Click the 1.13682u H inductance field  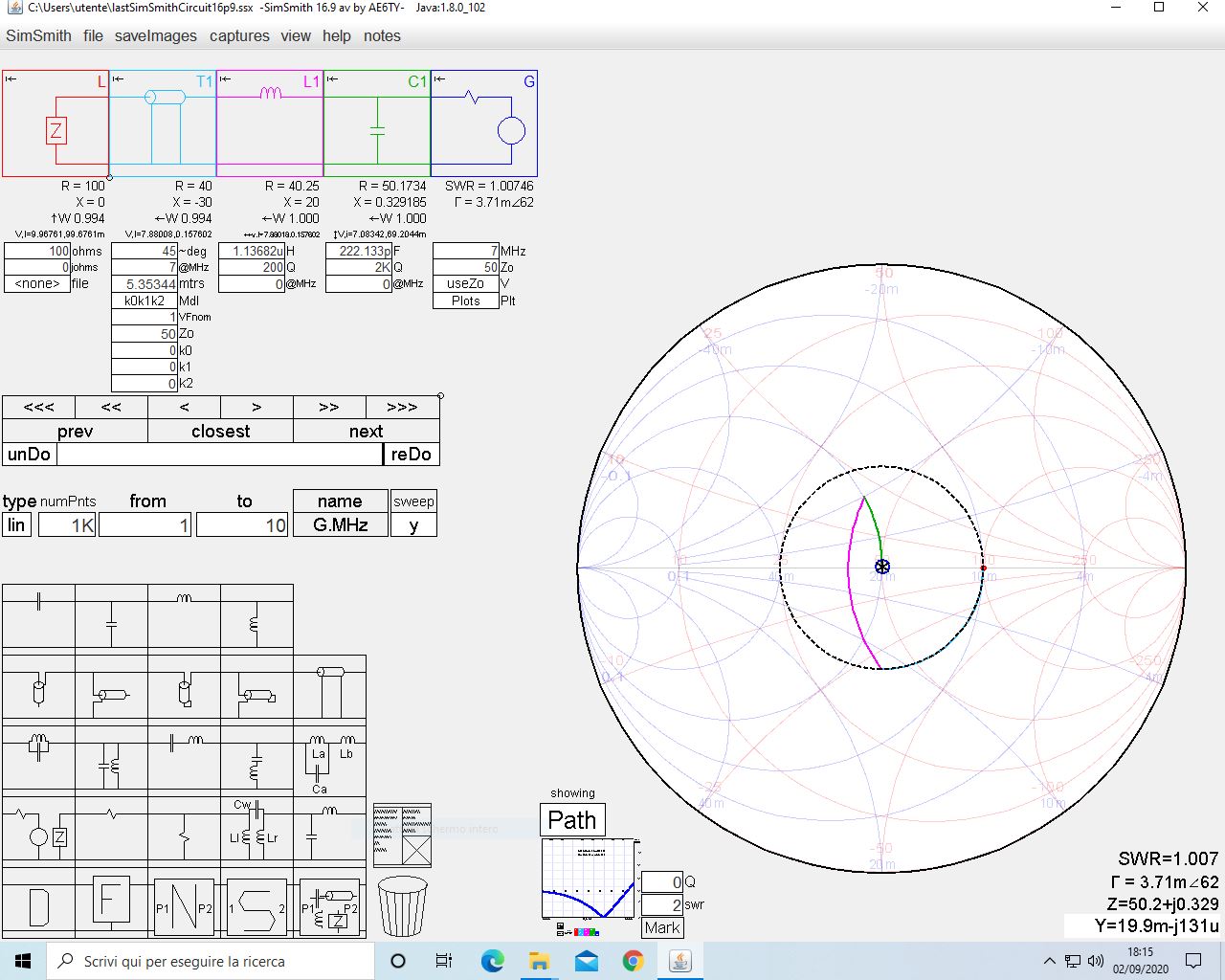(252, 251)
